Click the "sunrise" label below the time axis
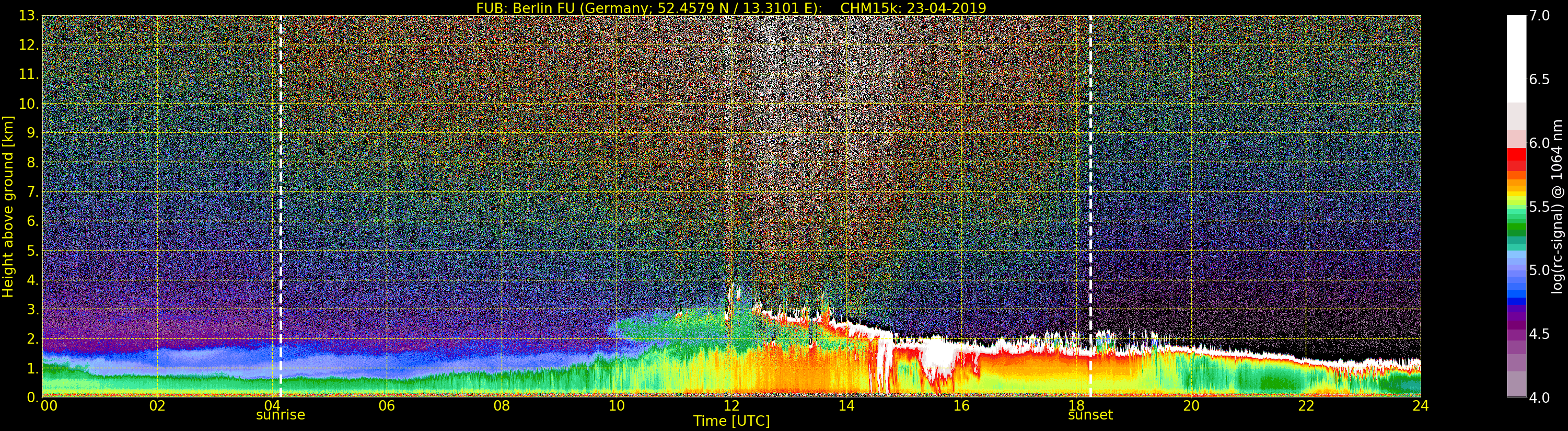Image resolution: width=1568 pixels, height=431 pixels. point(280,415)
